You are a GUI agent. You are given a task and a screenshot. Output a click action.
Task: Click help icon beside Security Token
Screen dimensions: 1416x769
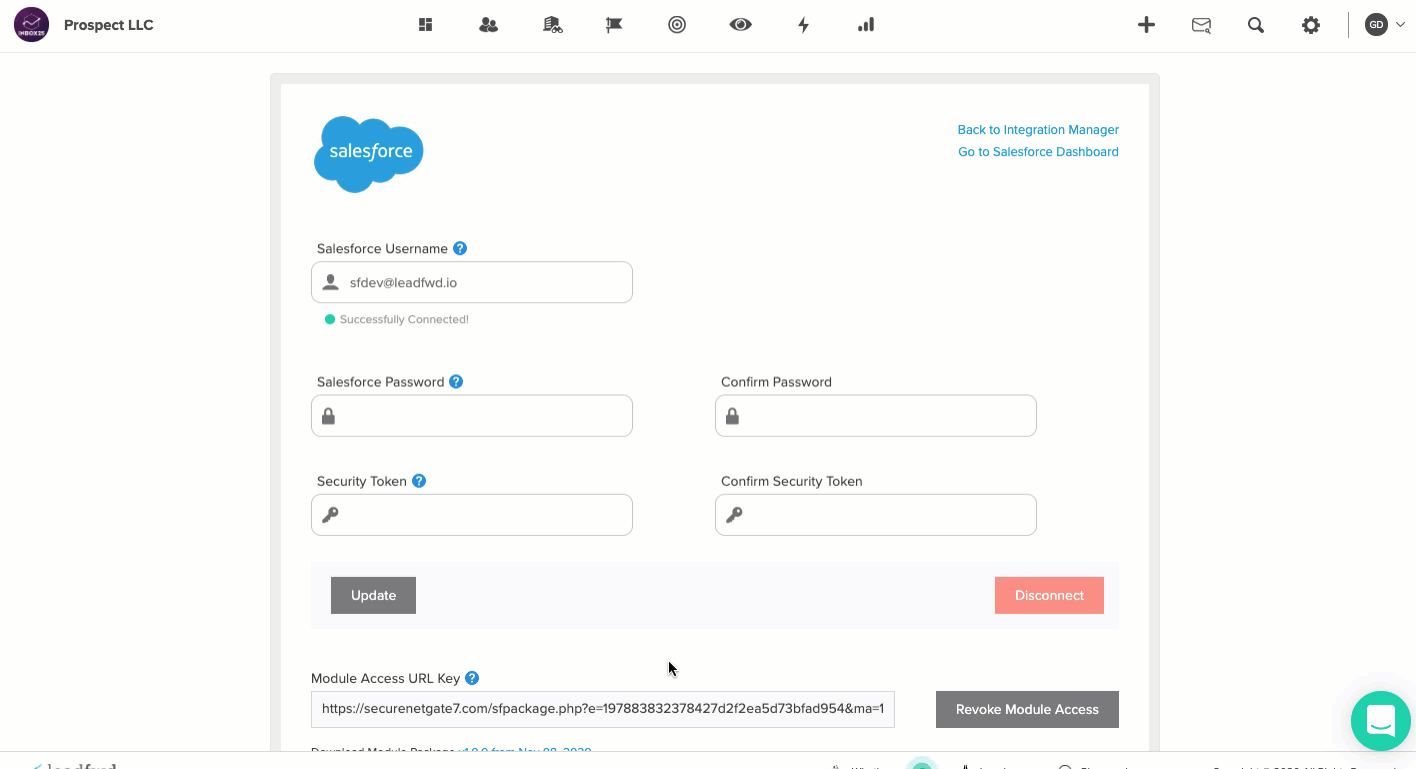419,480
